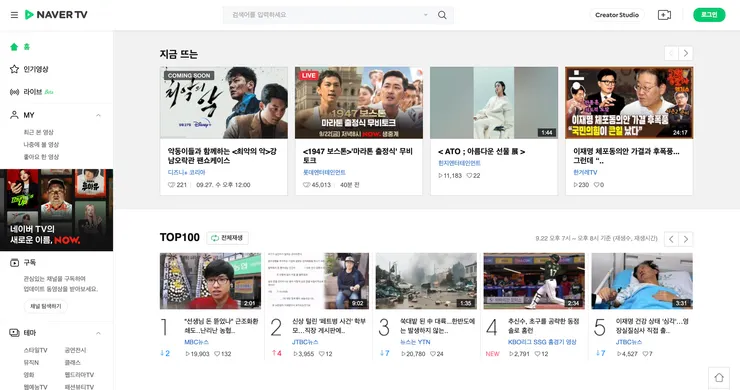Open the hamburger menu icon
The height and width of the screenshot is (390, 740).
[x=14, y=15]
